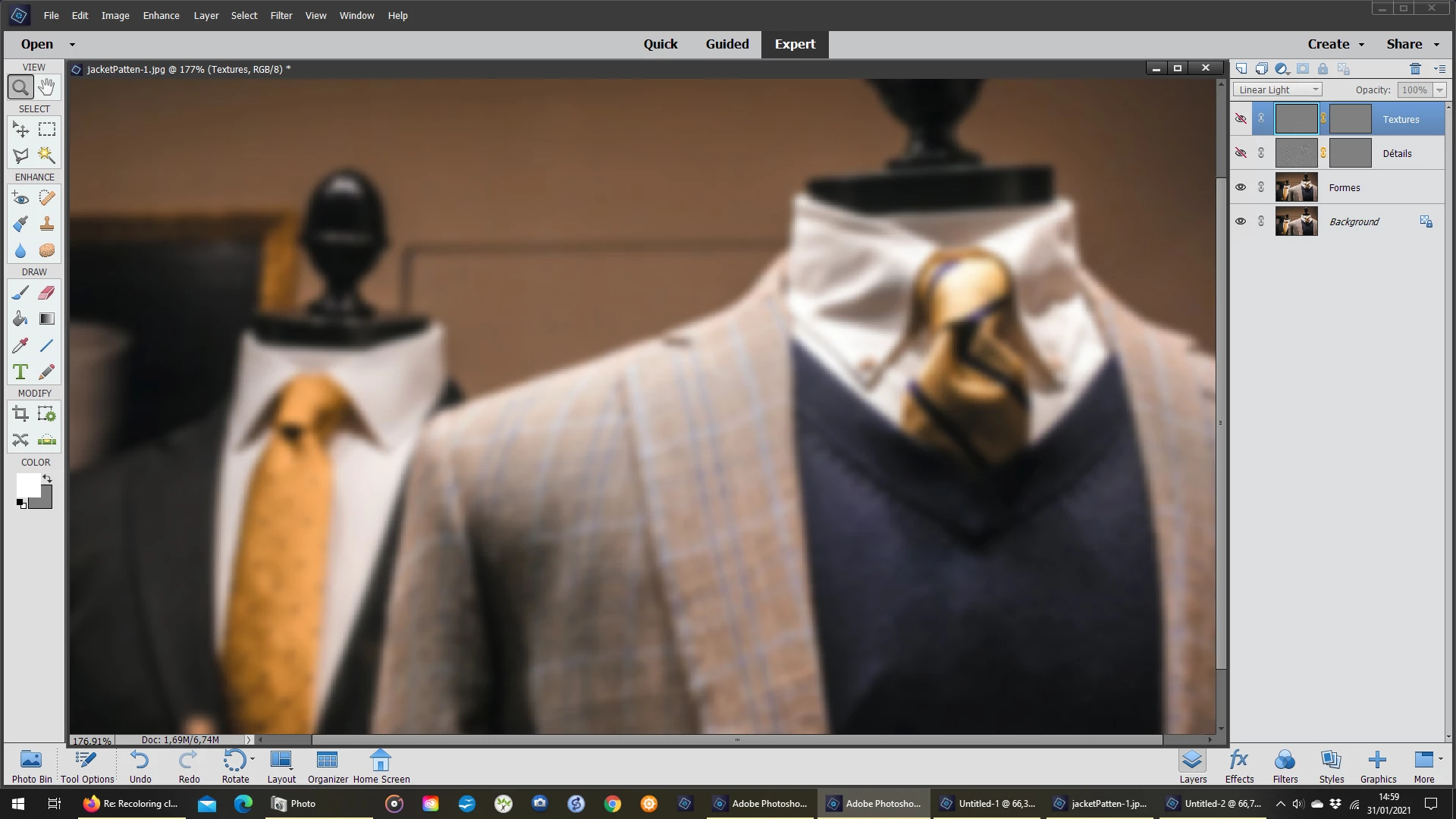The width and height of the screenshot is (1456, 819).
Task: Show the hidden Textures layer
Action: pyautogui.click(x=1241, y=119)
